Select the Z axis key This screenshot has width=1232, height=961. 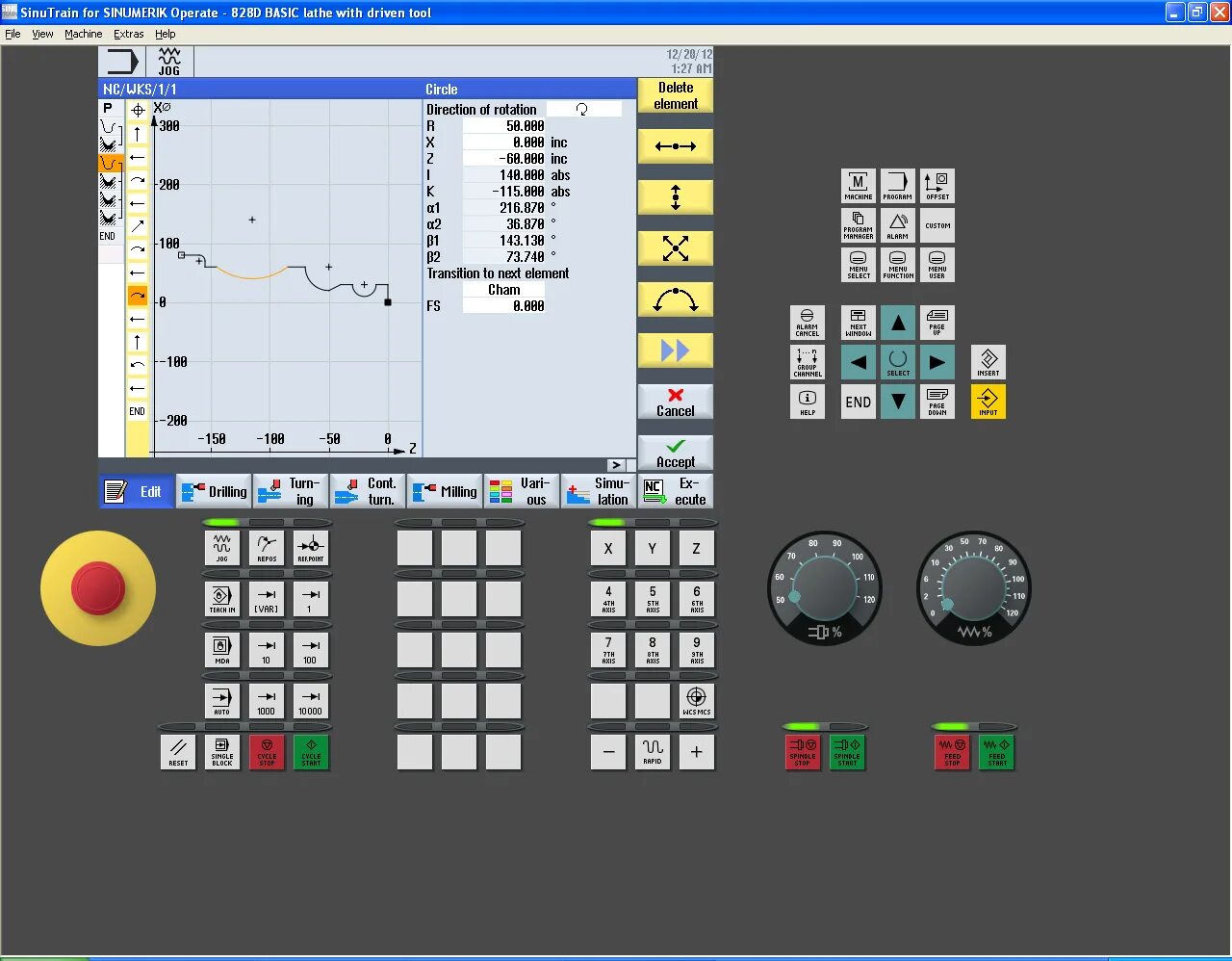click(x=697, y=548)
